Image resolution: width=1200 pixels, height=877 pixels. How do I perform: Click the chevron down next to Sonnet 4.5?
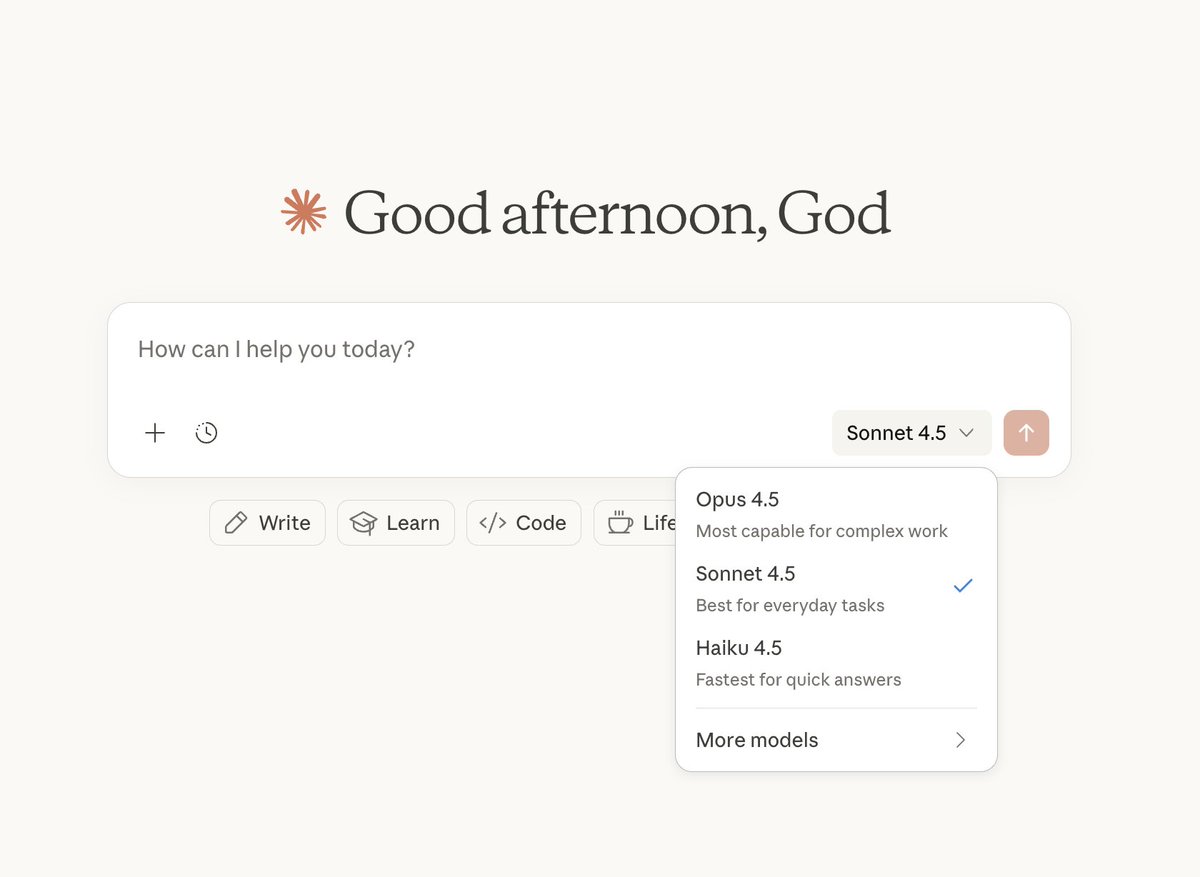[966, 433]
